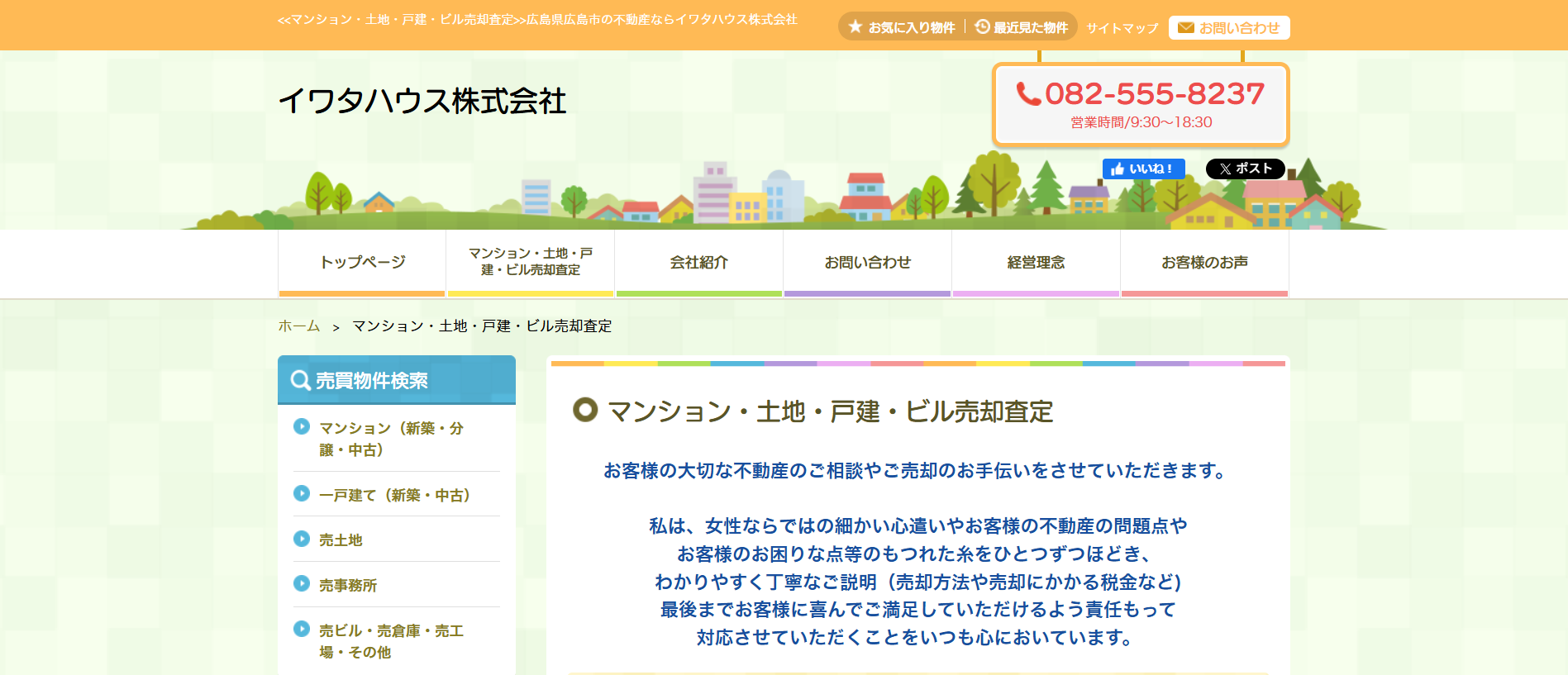Screen dimensions: 1568x675
Task: Click the イワタハウス株式会社 site logo
Action: click(422, 102)
